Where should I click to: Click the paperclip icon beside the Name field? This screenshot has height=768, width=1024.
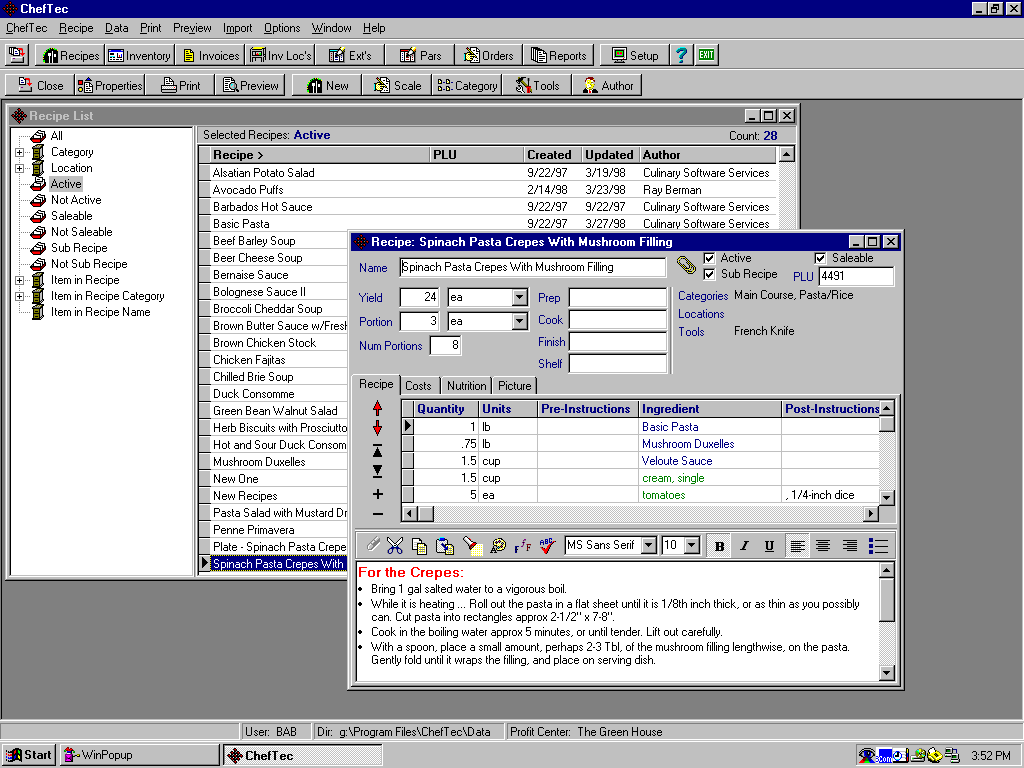686,265
